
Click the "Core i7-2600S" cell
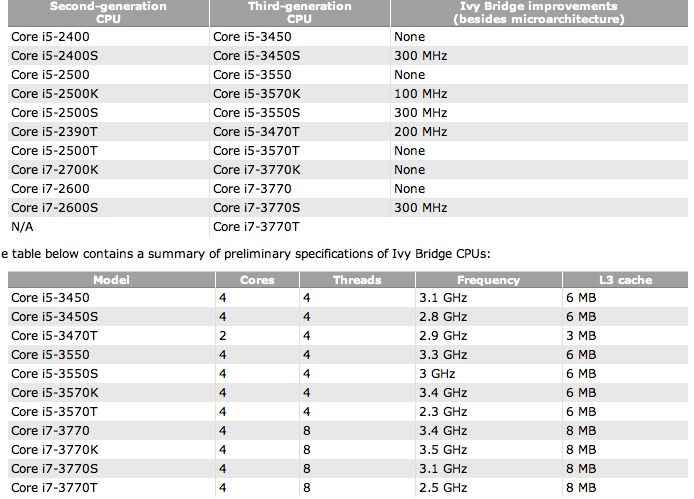click(x=54, y=208)
